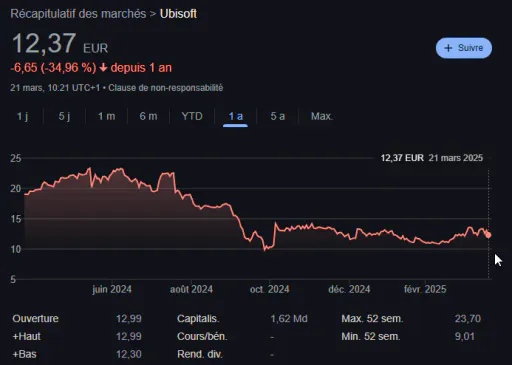The width and height of the screenshot is (512, 365).
Task: Select the 1 a range tab
Action: (x=235, y=116)
